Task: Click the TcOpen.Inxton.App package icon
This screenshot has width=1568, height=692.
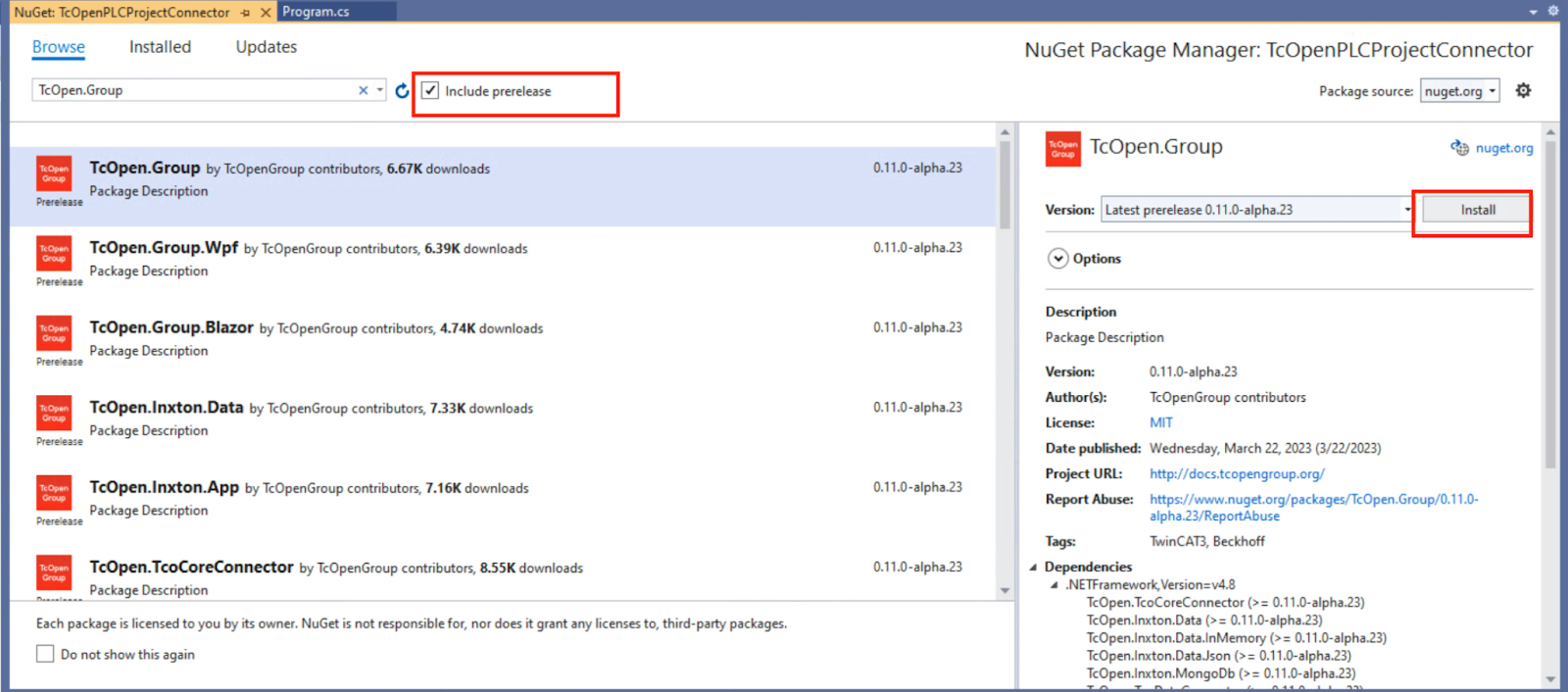Action: click(54, 493)
